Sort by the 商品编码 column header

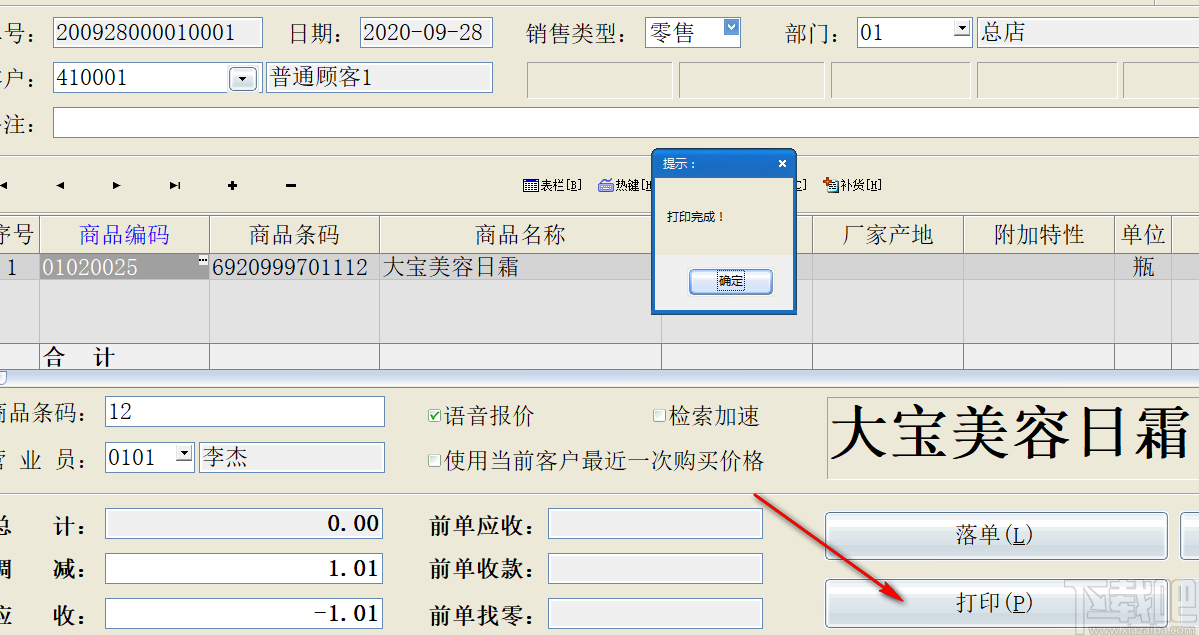pyautogui.click(x=123, y=234)
